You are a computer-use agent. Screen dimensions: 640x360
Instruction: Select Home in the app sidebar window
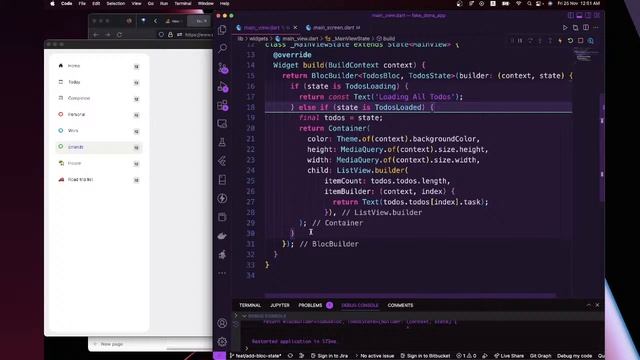click(99, 66)
